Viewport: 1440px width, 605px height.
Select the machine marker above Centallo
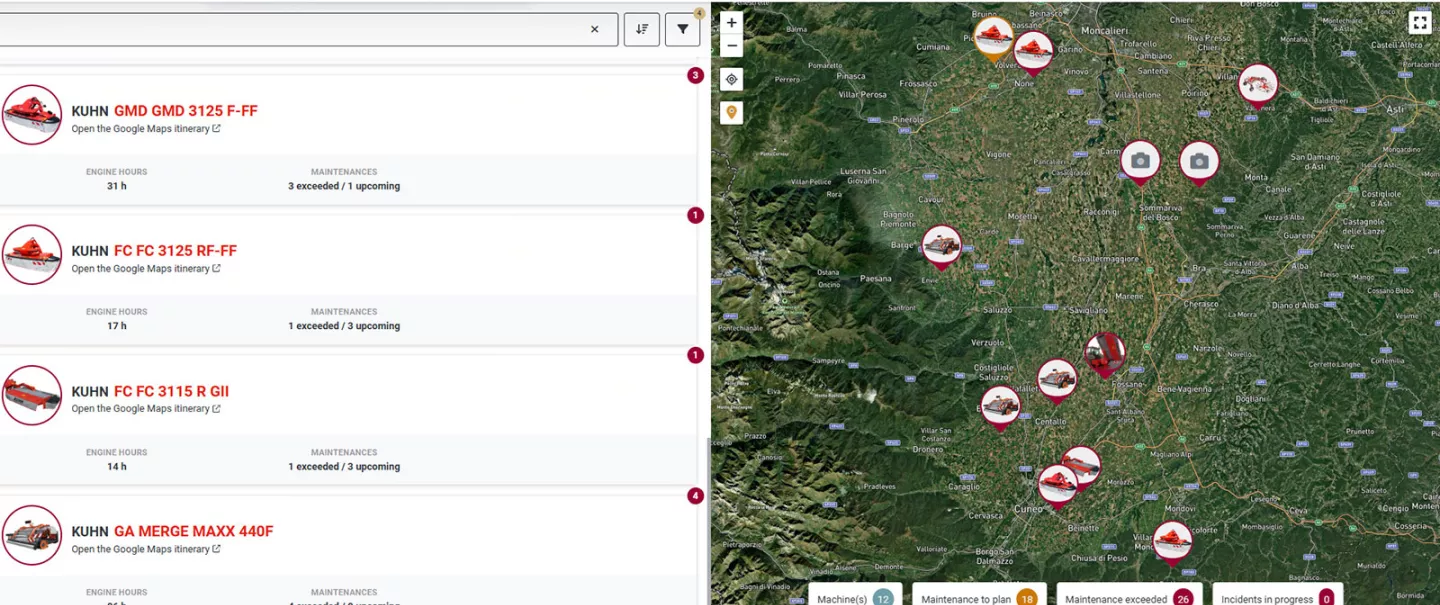tap(1056, 381)
